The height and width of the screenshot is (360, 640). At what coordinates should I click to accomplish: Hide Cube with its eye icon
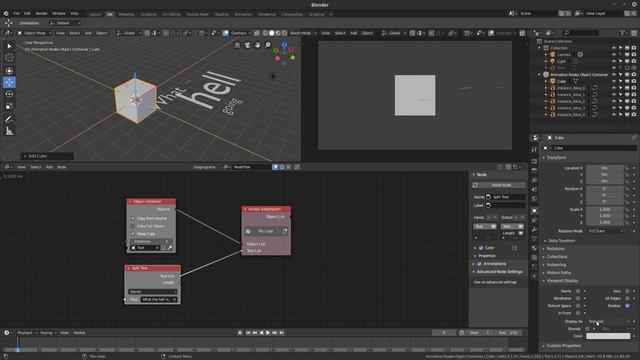[x=614, y=81]
